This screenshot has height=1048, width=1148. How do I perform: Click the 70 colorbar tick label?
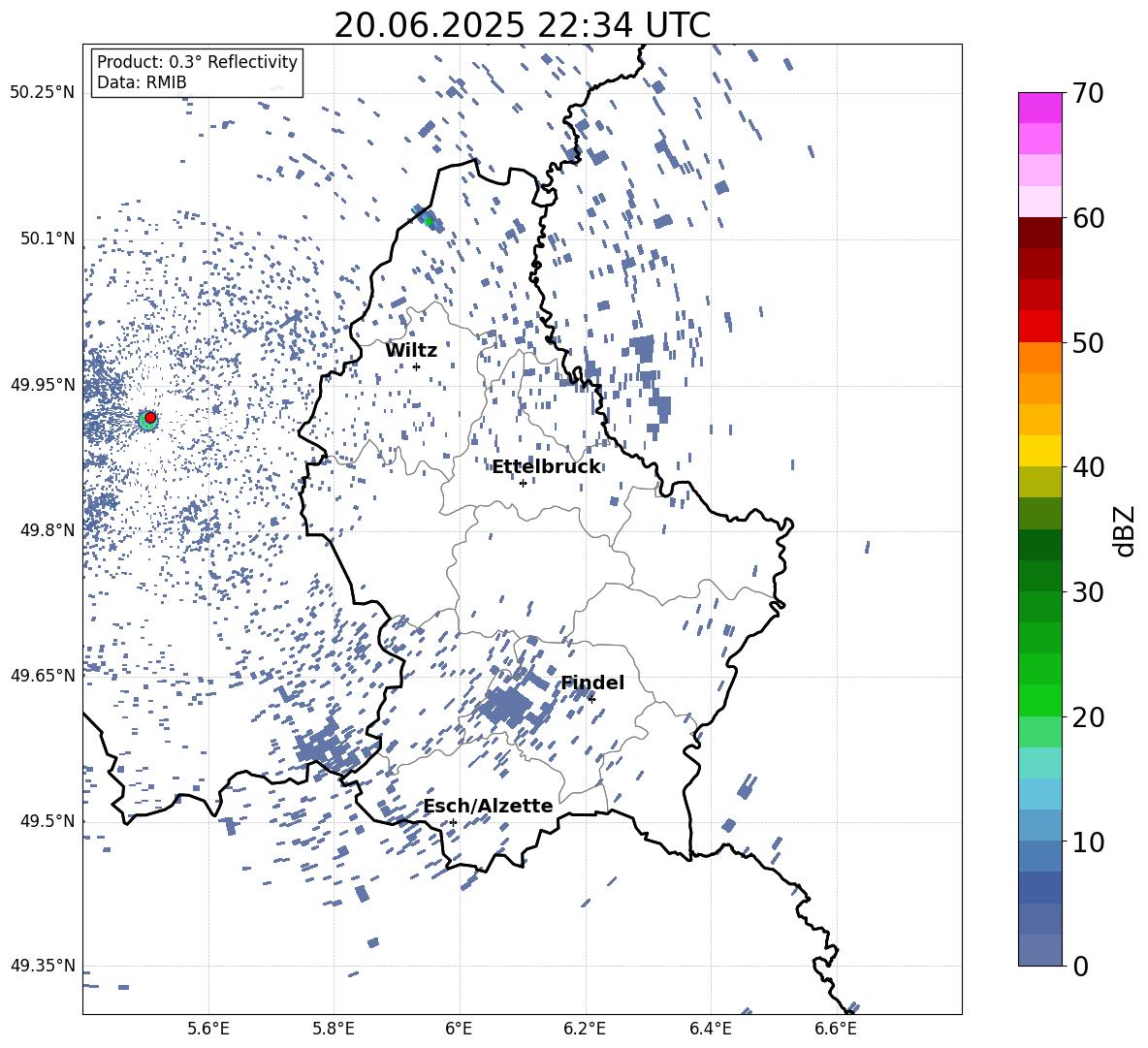[1088, 94]
